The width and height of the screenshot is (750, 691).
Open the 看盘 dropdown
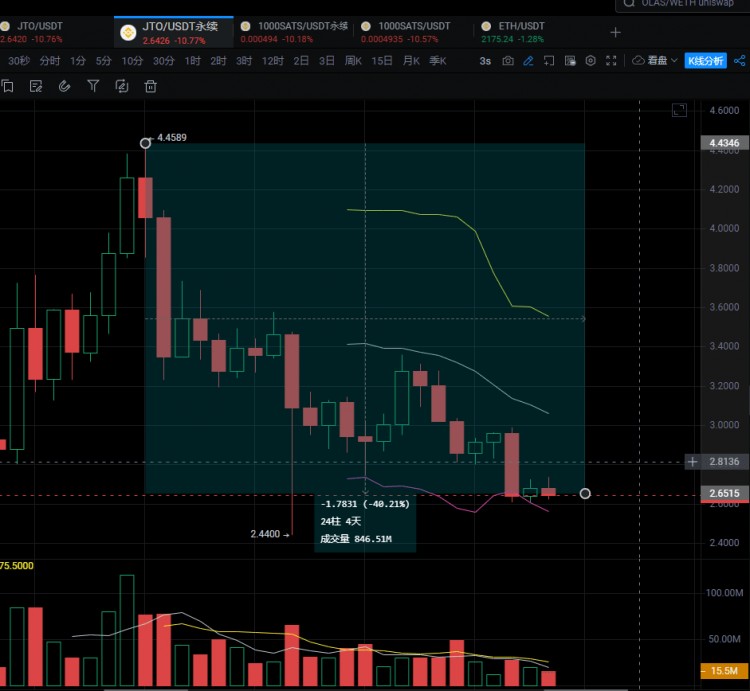[x=655, y=60]
